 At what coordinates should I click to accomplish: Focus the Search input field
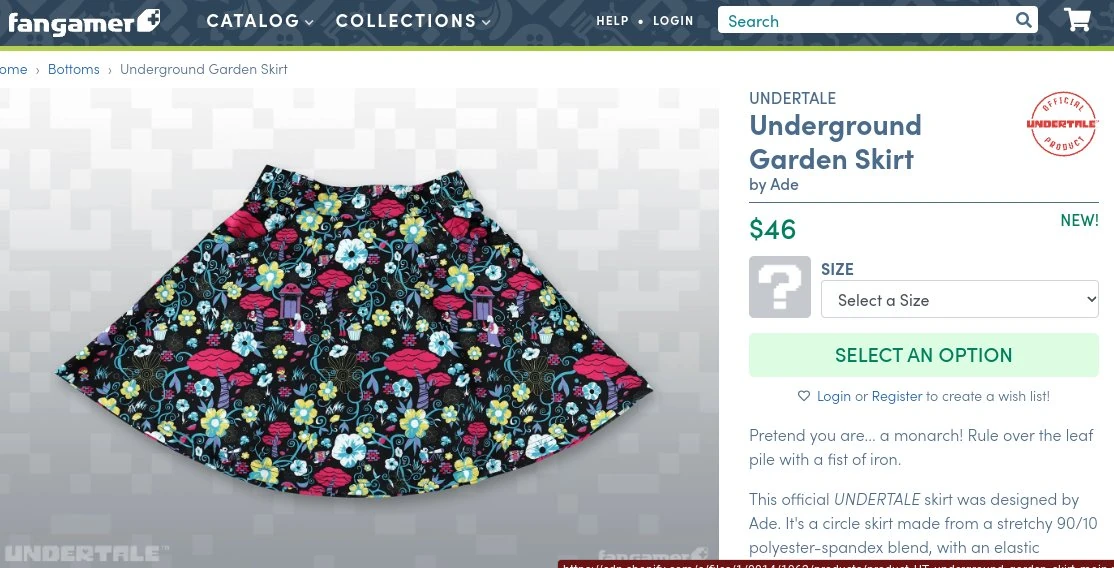pos(865,21)
